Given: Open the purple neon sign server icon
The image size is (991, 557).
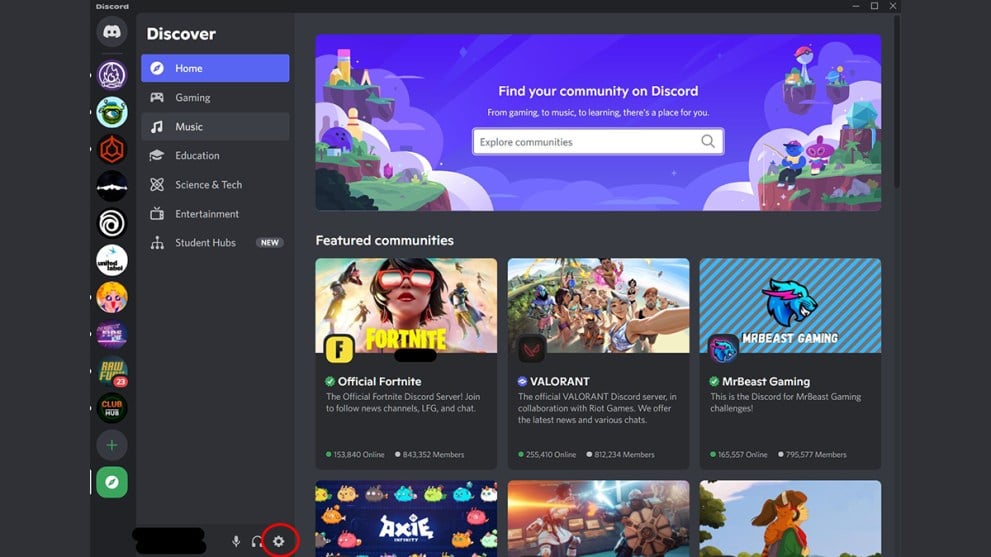Looking at the screenshot, I should (112, 334).
